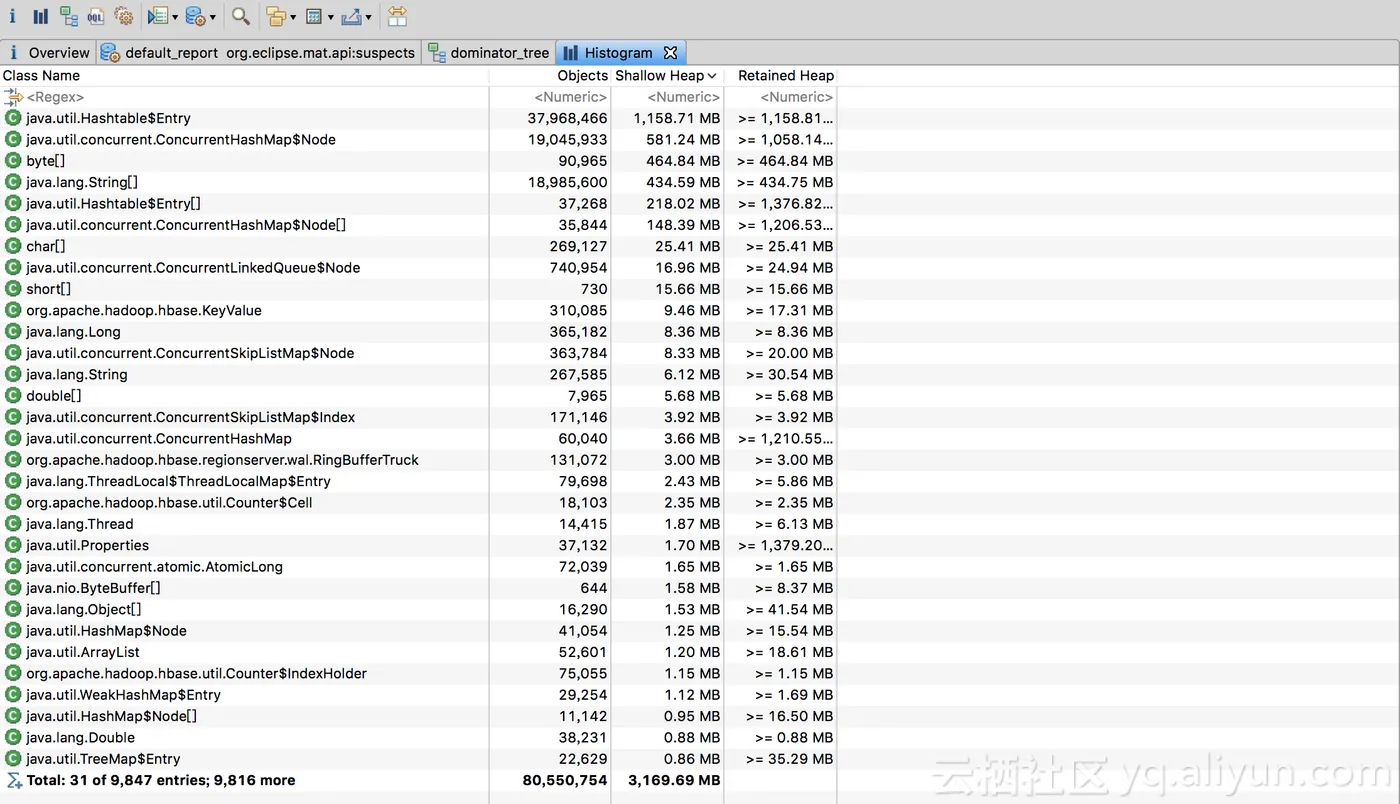
Task: Click the calculate retained size calculator icon
Action: 314,16
